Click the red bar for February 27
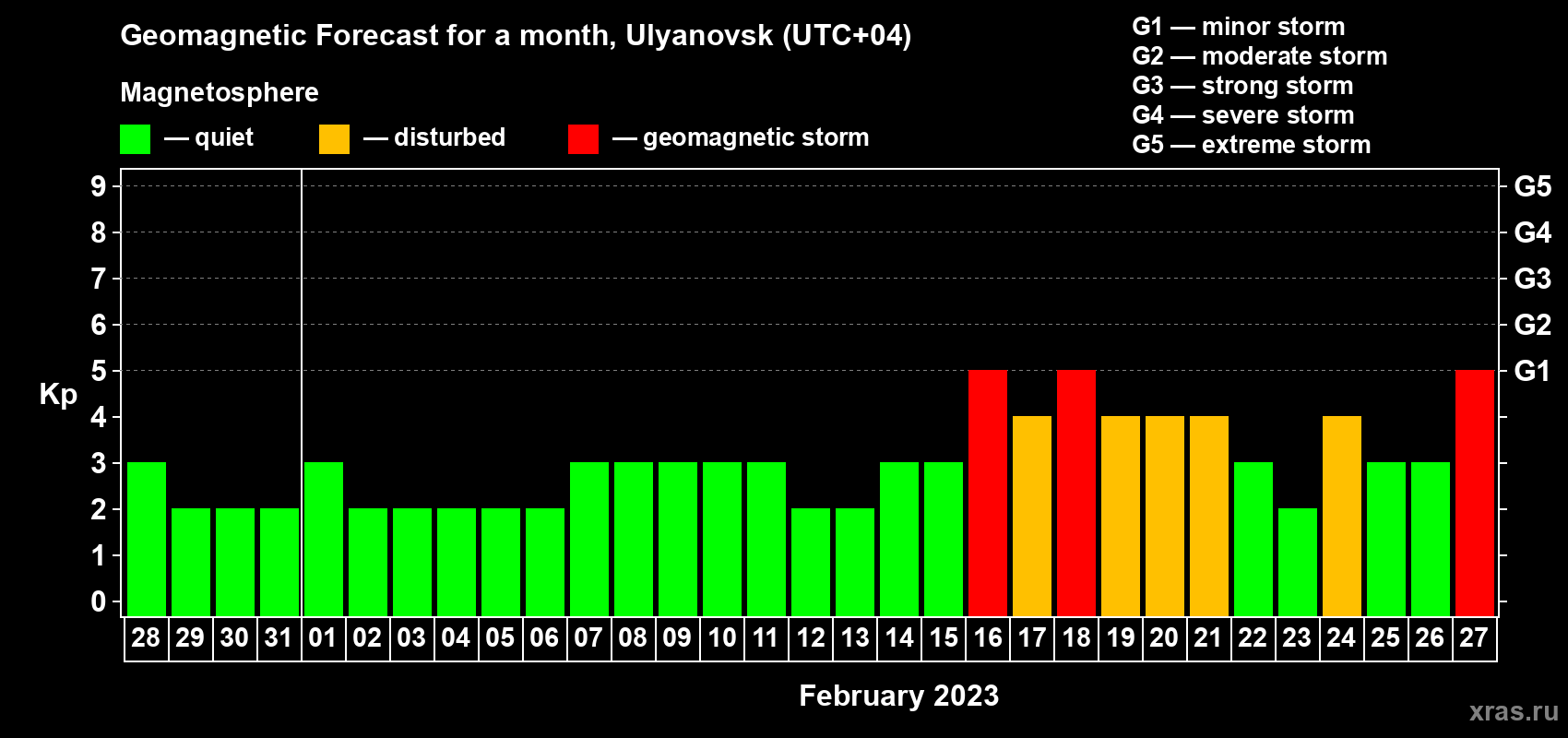 coord(1474,493)
